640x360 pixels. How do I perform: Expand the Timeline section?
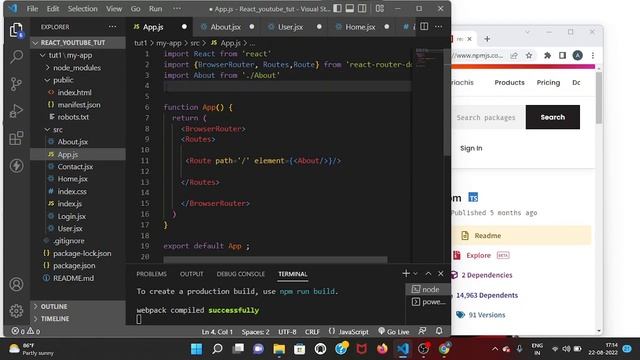tap(78, 319)
